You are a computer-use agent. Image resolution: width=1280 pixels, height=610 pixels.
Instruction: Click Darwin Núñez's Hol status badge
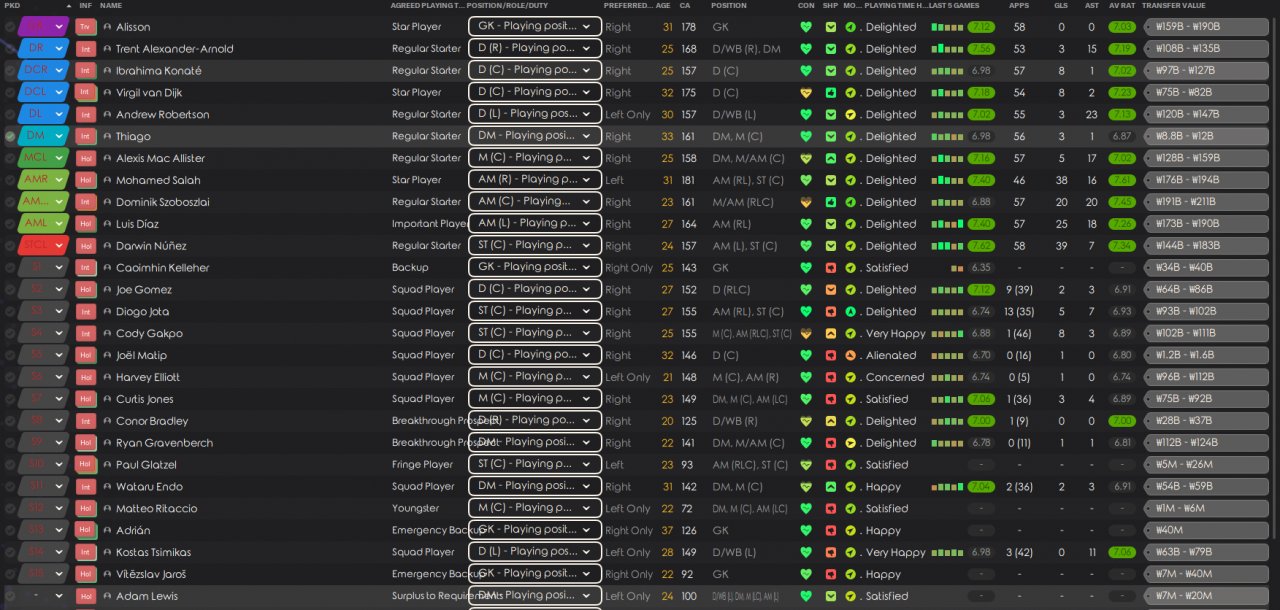(x=86, y=246)
